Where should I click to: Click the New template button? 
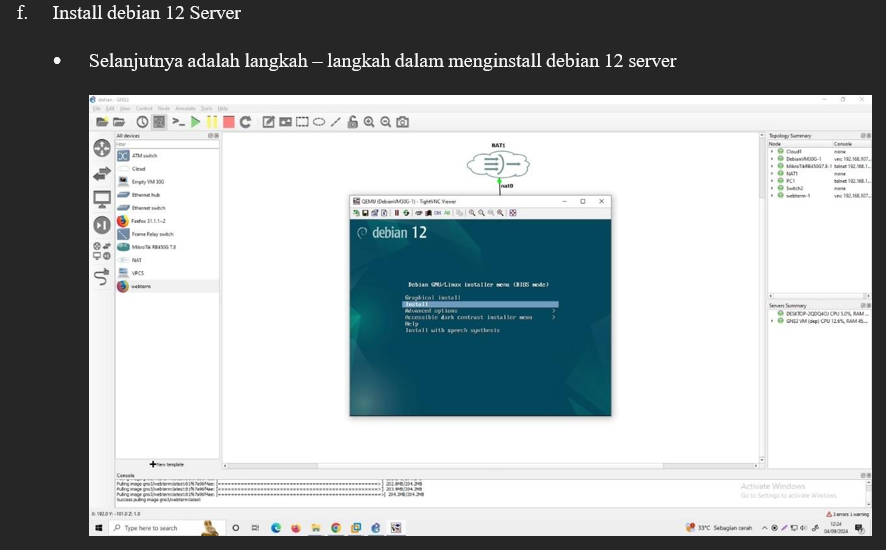tap(167, 464)
